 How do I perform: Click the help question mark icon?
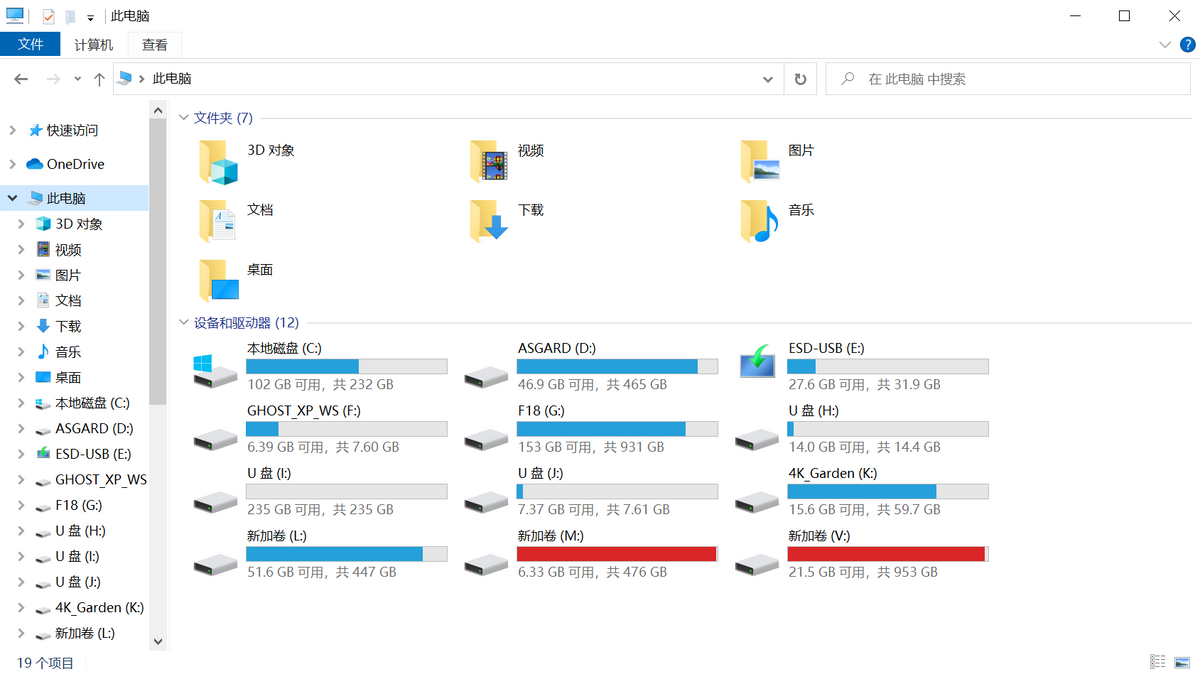[1188, 44]
